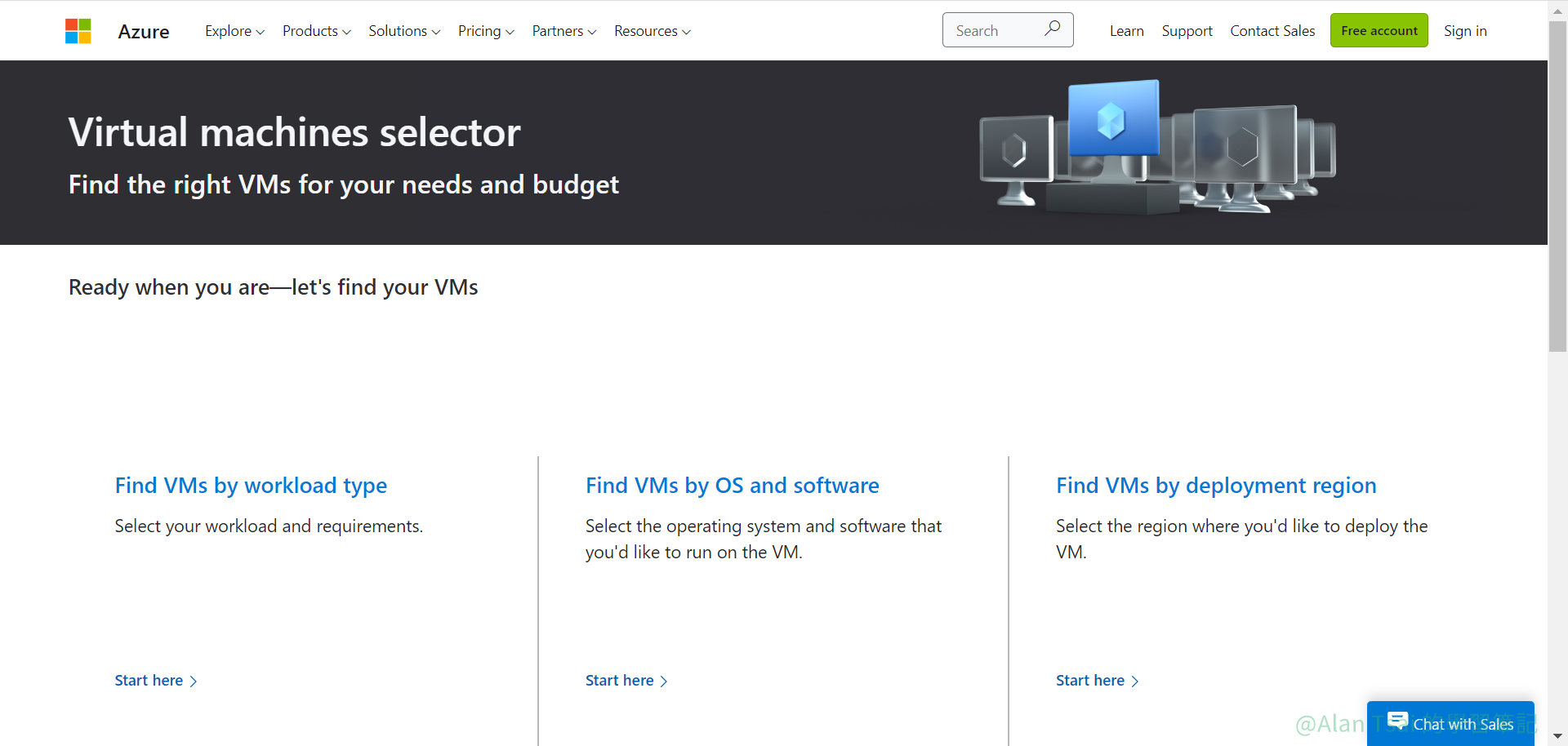Click the Chat with Sales bubble icon
1568x746 pixels.
(x=1397, y=721)
